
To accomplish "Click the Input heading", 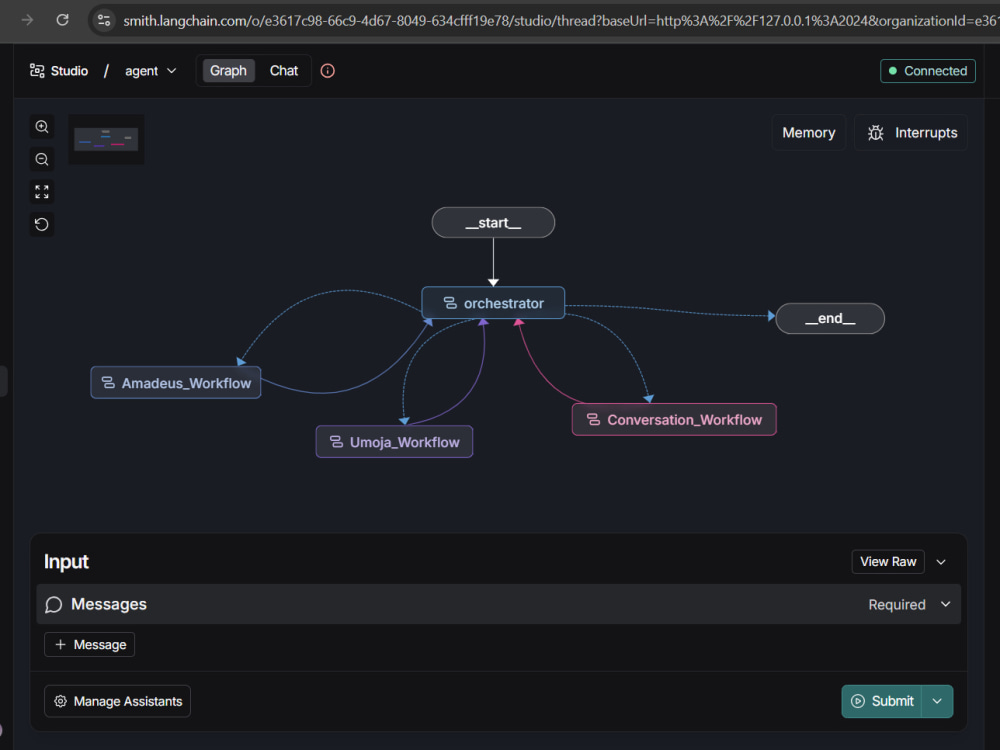I will [x=66, y=562].
